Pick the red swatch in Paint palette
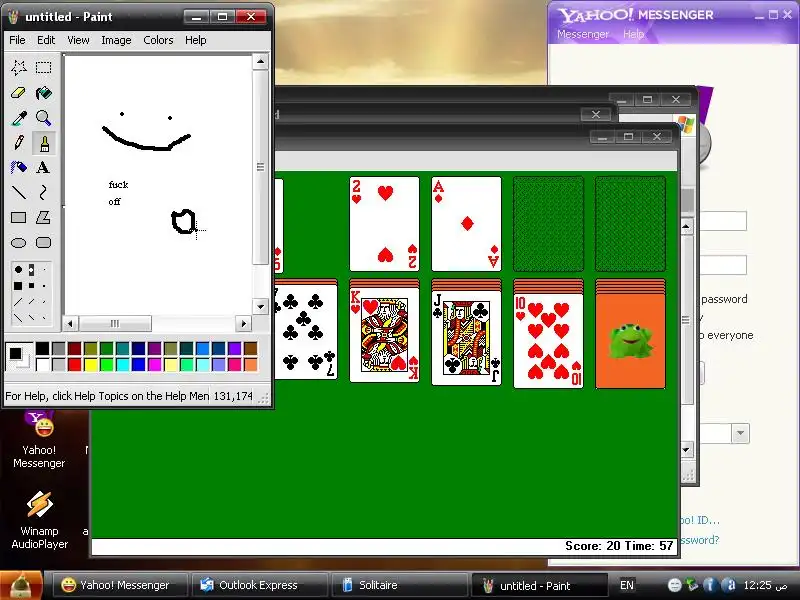This screenshot has width=800, height=600. coord(74,364)
